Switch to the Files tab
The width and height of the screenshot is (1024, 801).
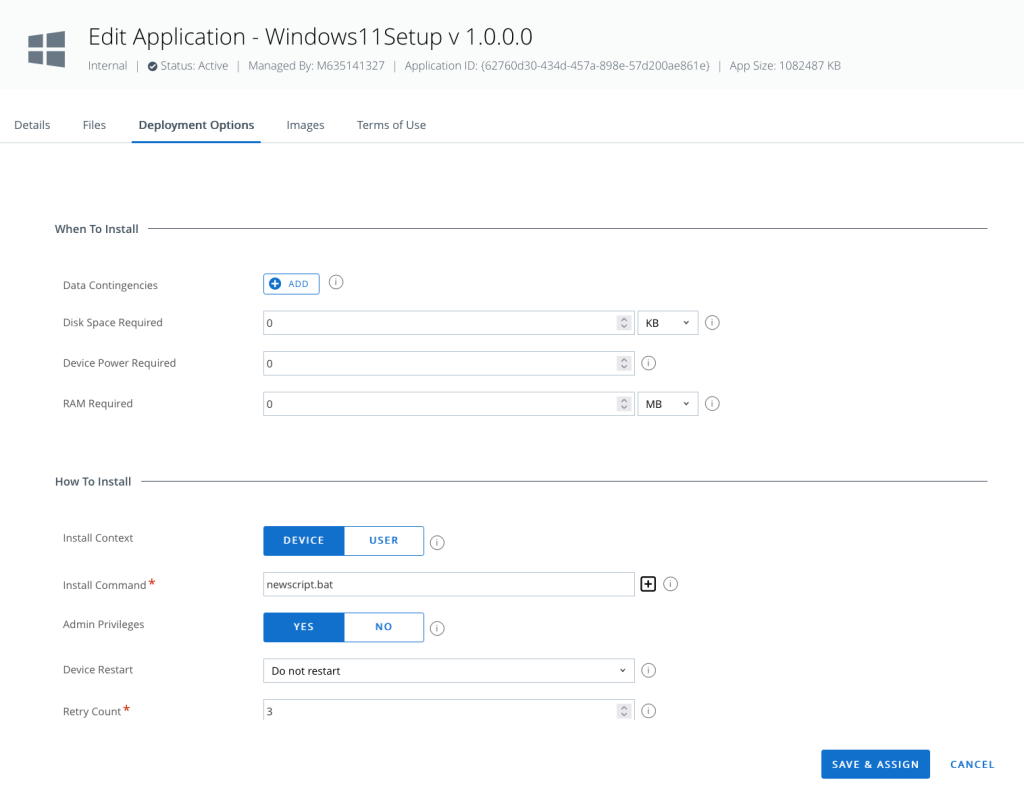pos(94,125)
